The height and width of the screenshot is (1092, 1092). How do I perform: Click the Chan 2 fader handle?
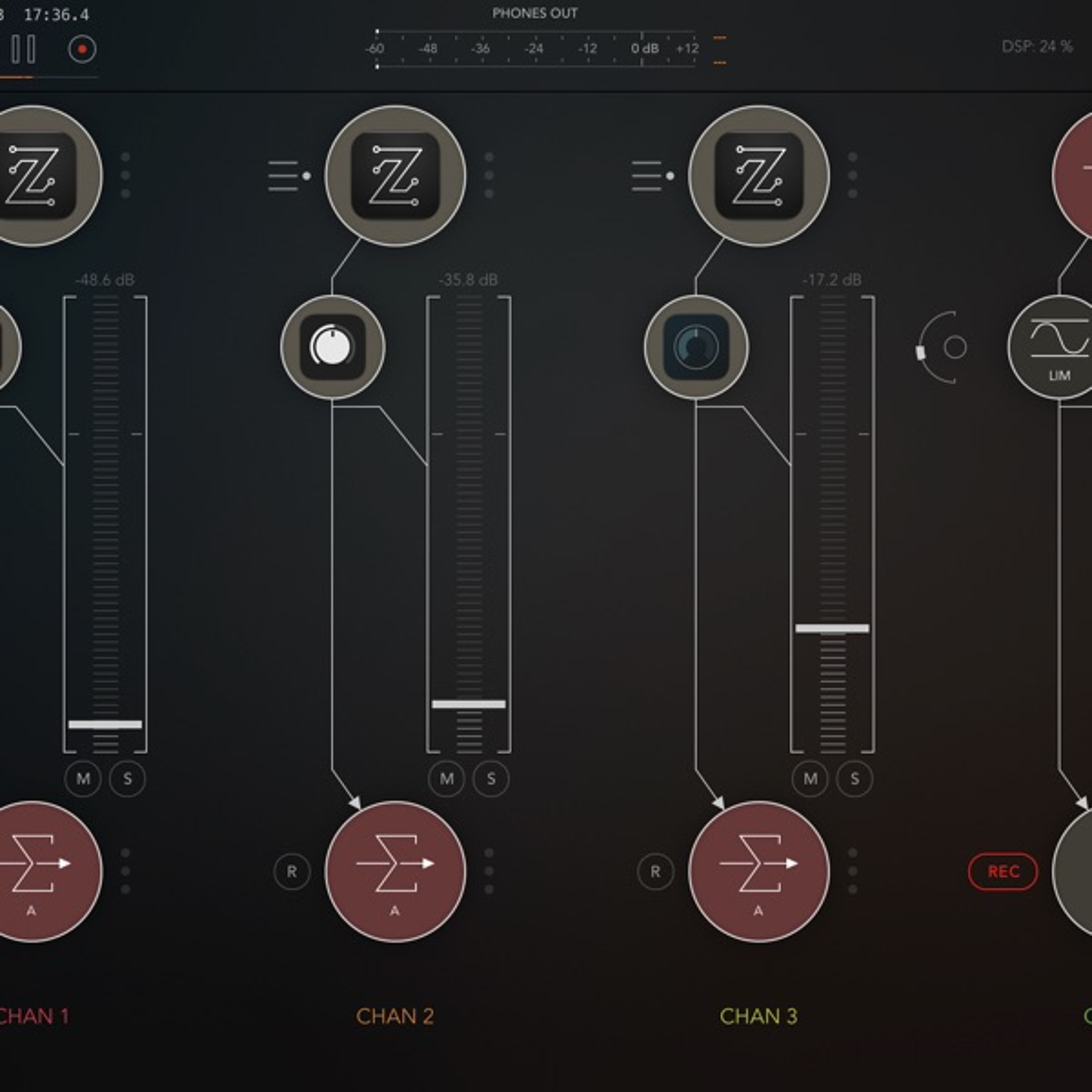point(468,704)
